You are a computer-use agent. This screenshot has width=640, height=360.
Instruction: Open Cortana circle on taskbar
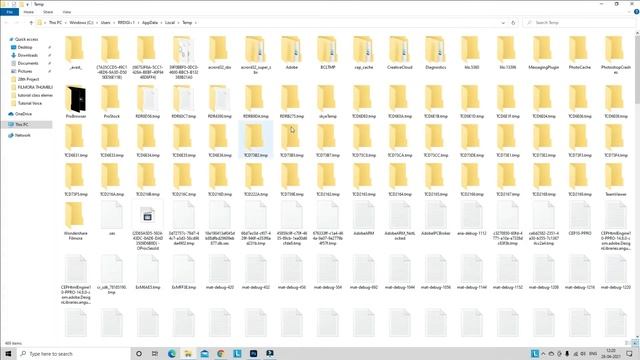point(139,353)
